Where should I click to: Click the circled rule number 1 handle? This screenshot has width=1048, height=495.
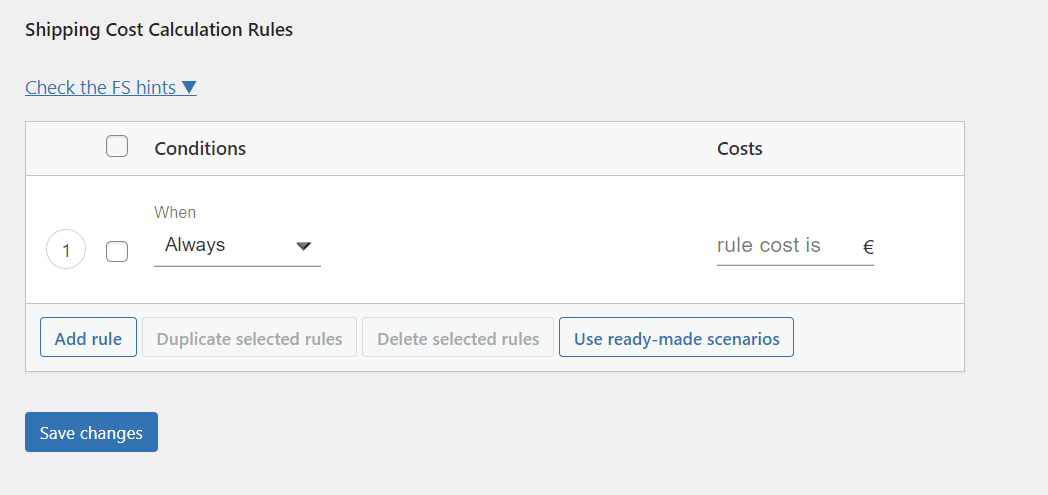click(x=66, y=251)
